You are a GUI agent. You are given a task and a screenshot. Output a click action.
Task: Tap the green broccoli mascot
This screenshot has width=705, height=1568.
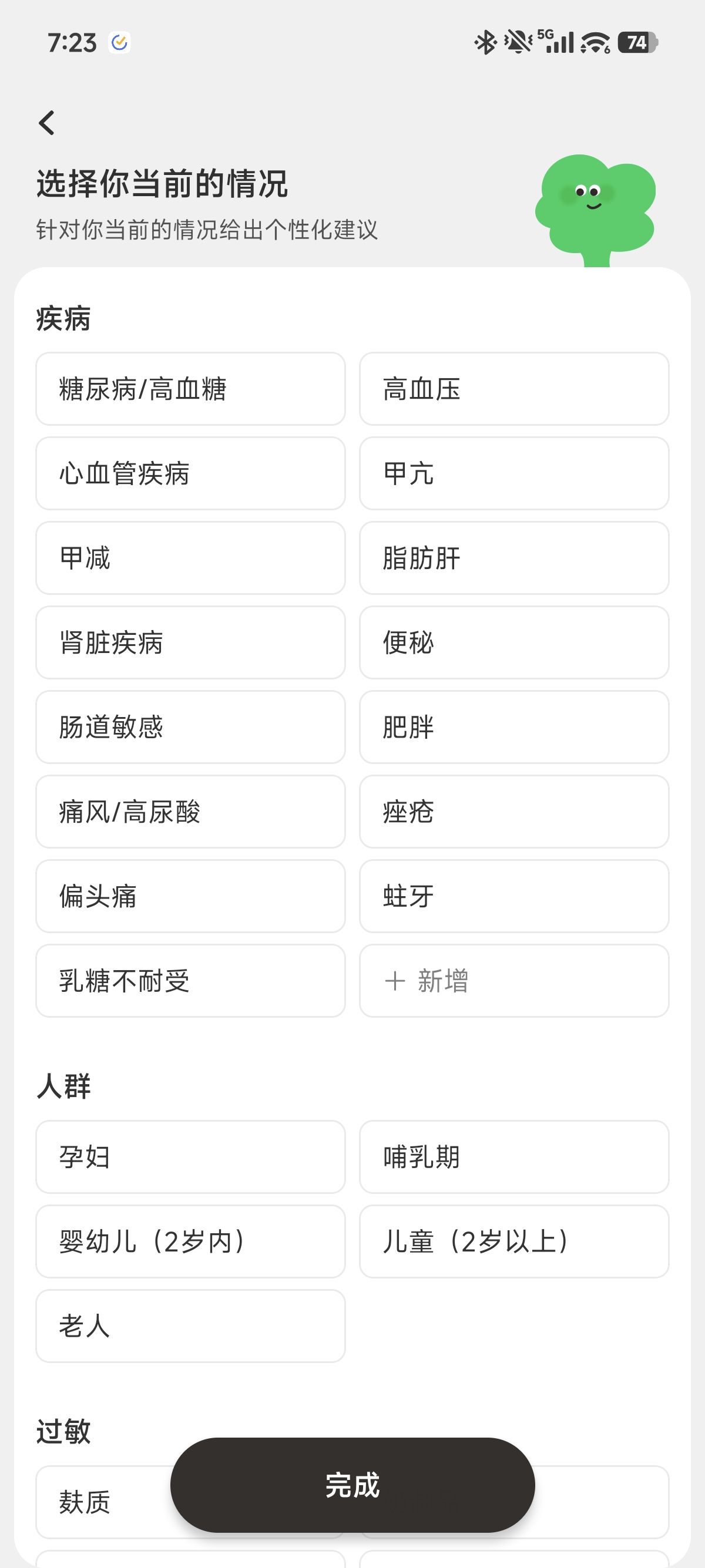[x=595, y=207]
